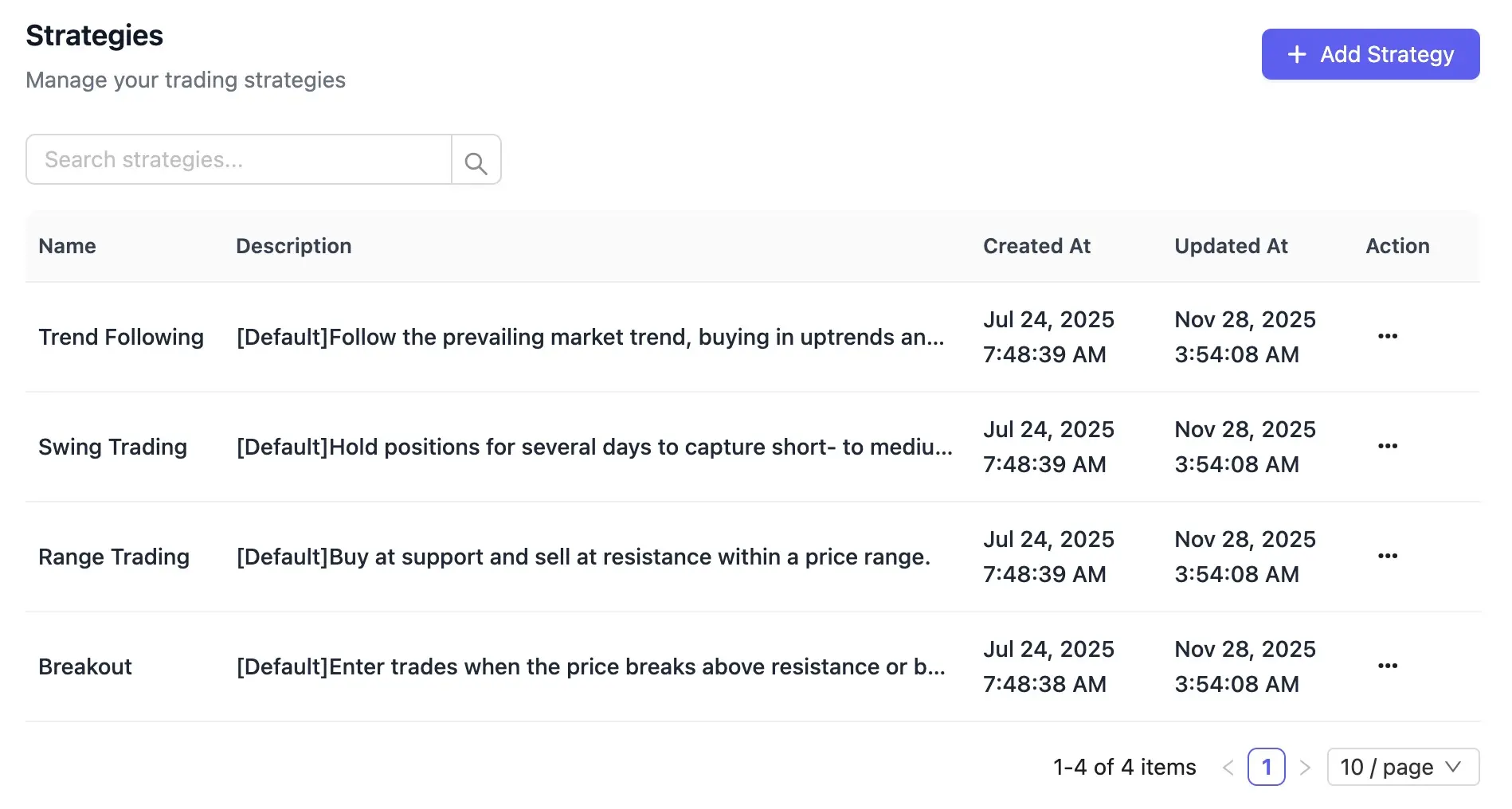Screen dimensions: 1512x809
Task: Open actions menu for Range Trading row
Action: [x=1388, y=556]
